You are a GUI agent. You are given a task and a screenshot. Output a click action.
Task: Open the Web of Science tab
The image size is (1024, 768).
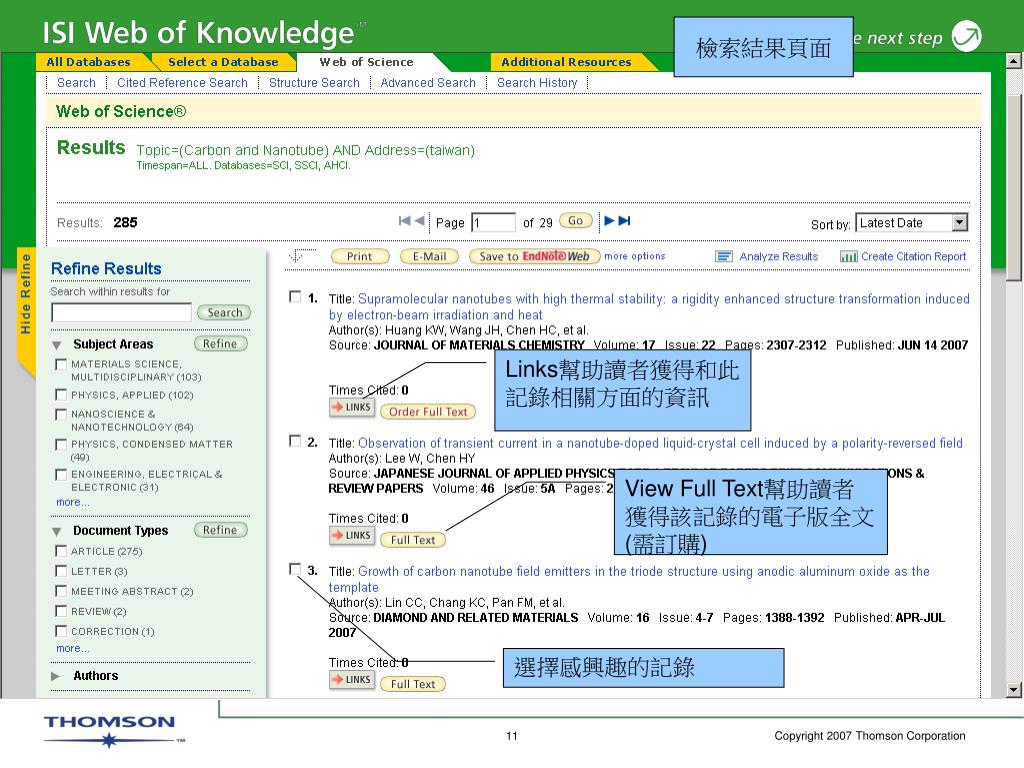(x=366, y=62)
